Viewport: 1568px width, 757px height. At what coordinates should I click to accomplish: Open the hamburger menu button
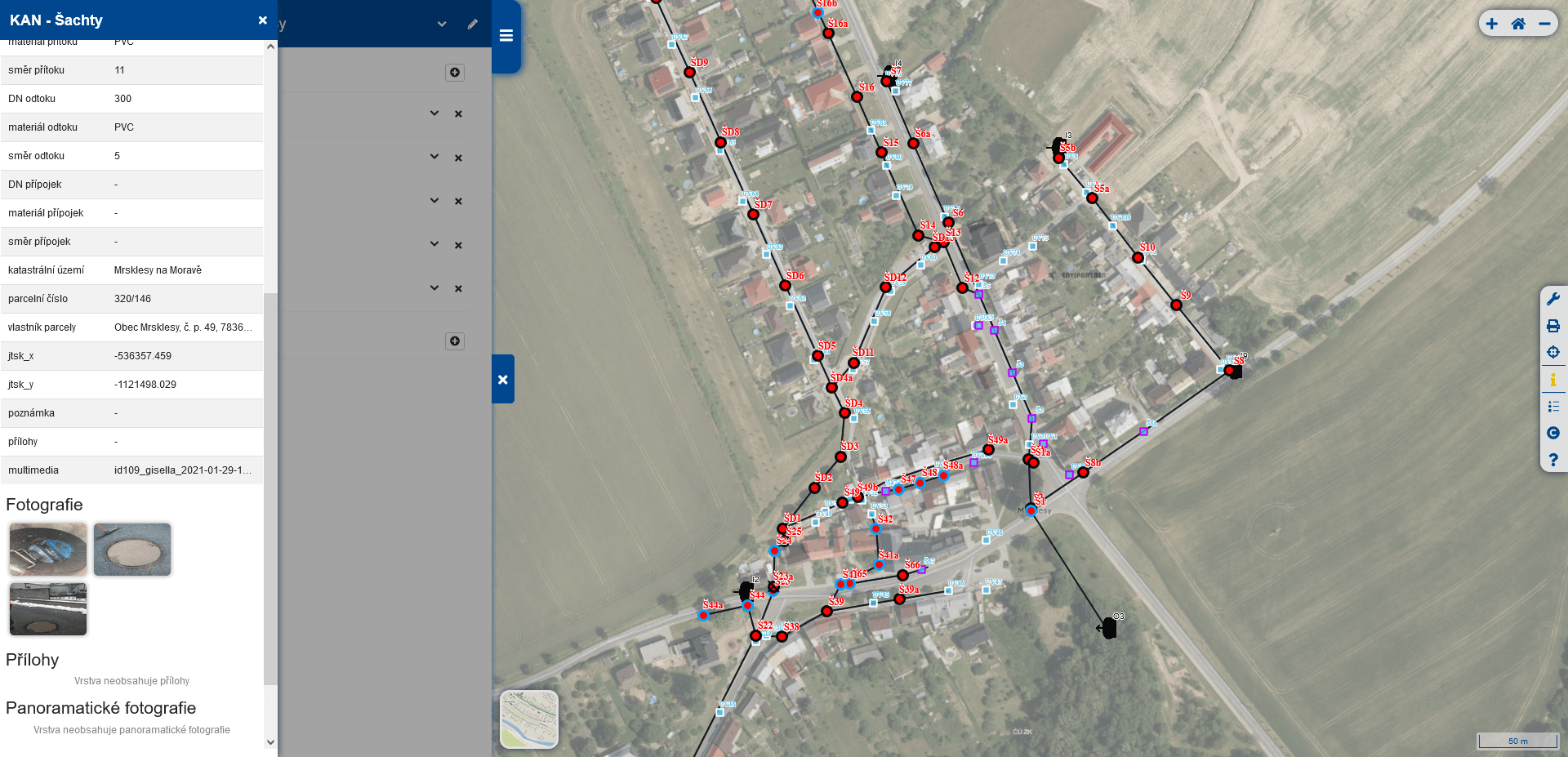point(506,36)
